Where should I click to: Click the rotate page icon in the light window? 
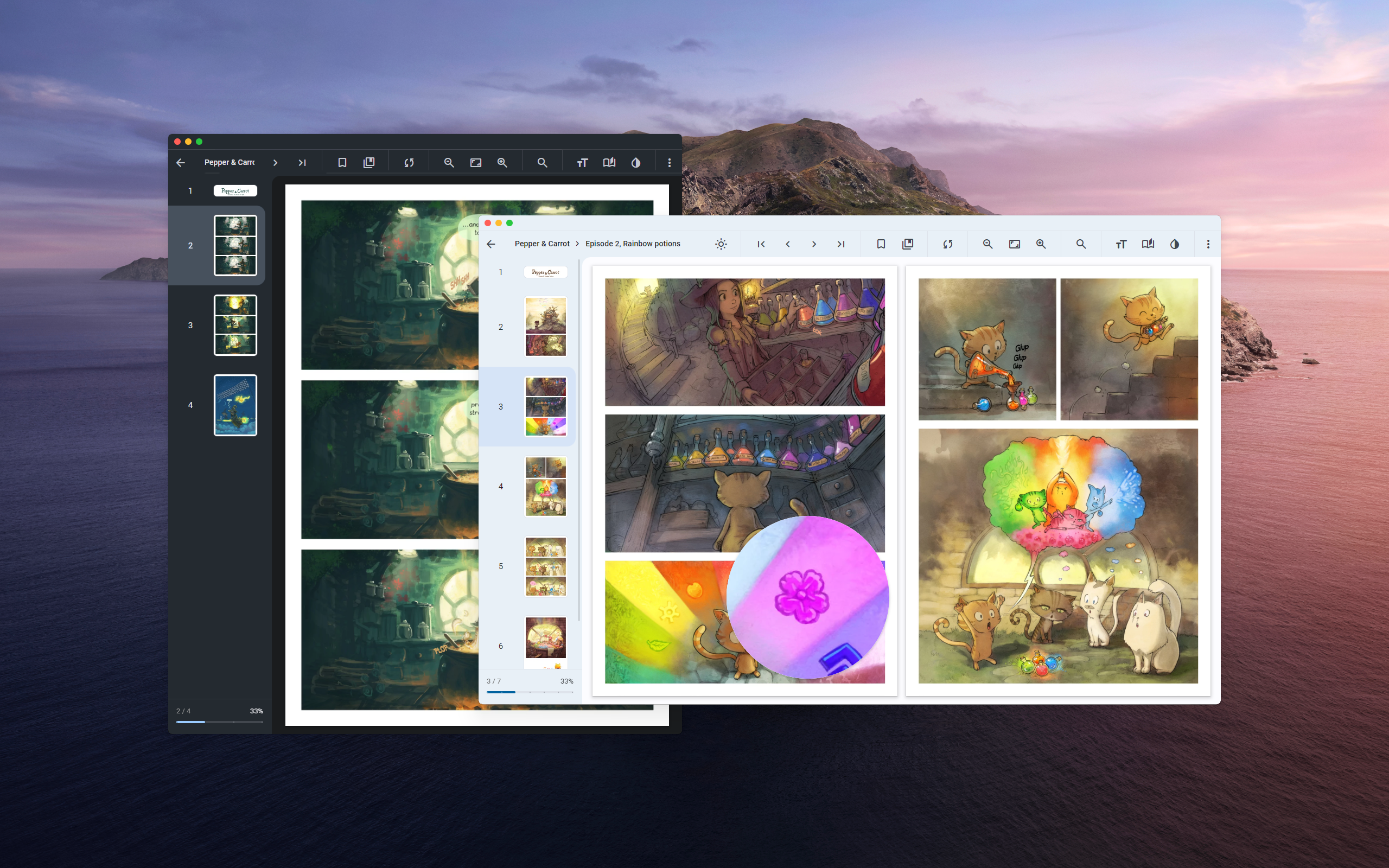pyautogui.click(x=948, y=244)
